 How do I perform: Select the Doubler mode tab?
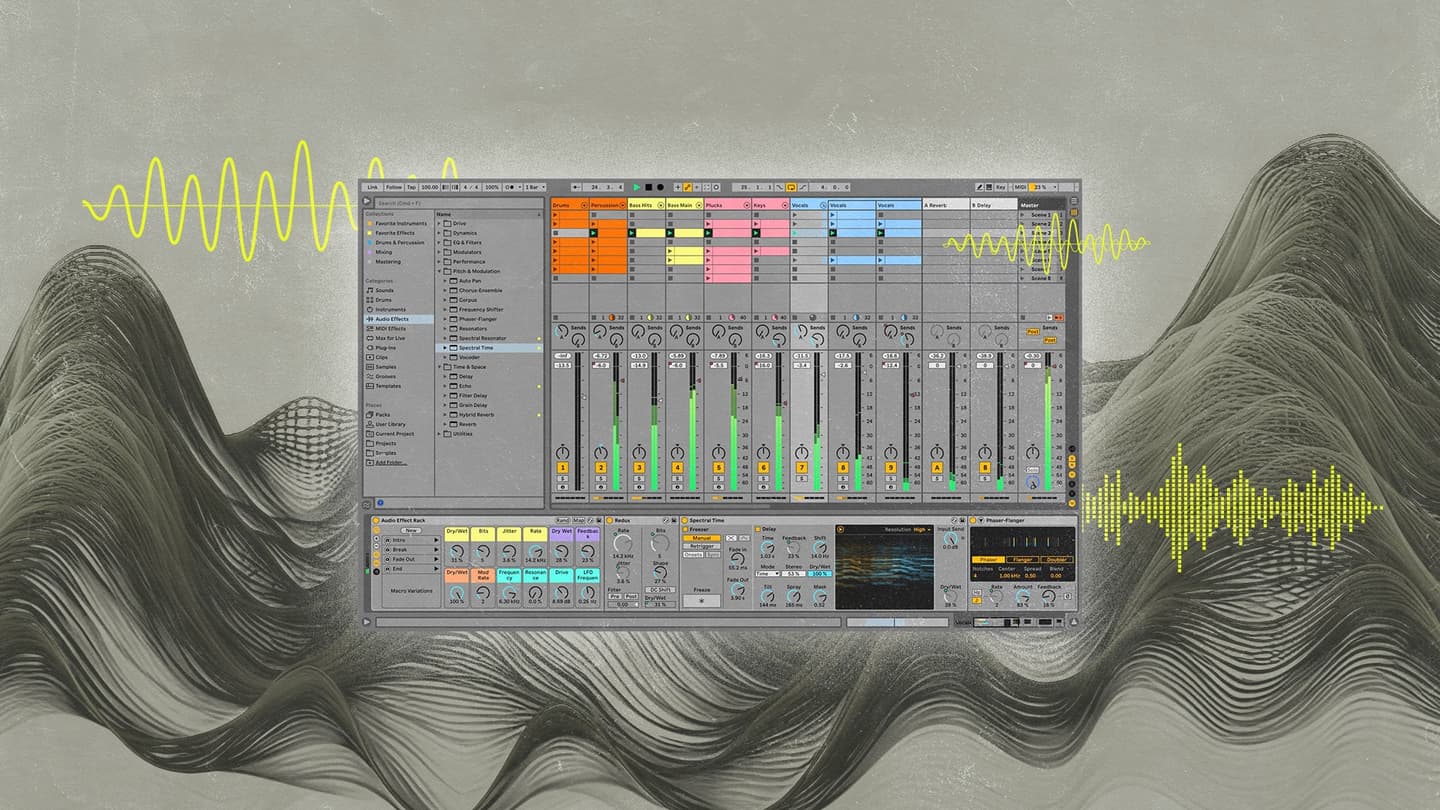pyautogui.click(x=1057, y=560)
